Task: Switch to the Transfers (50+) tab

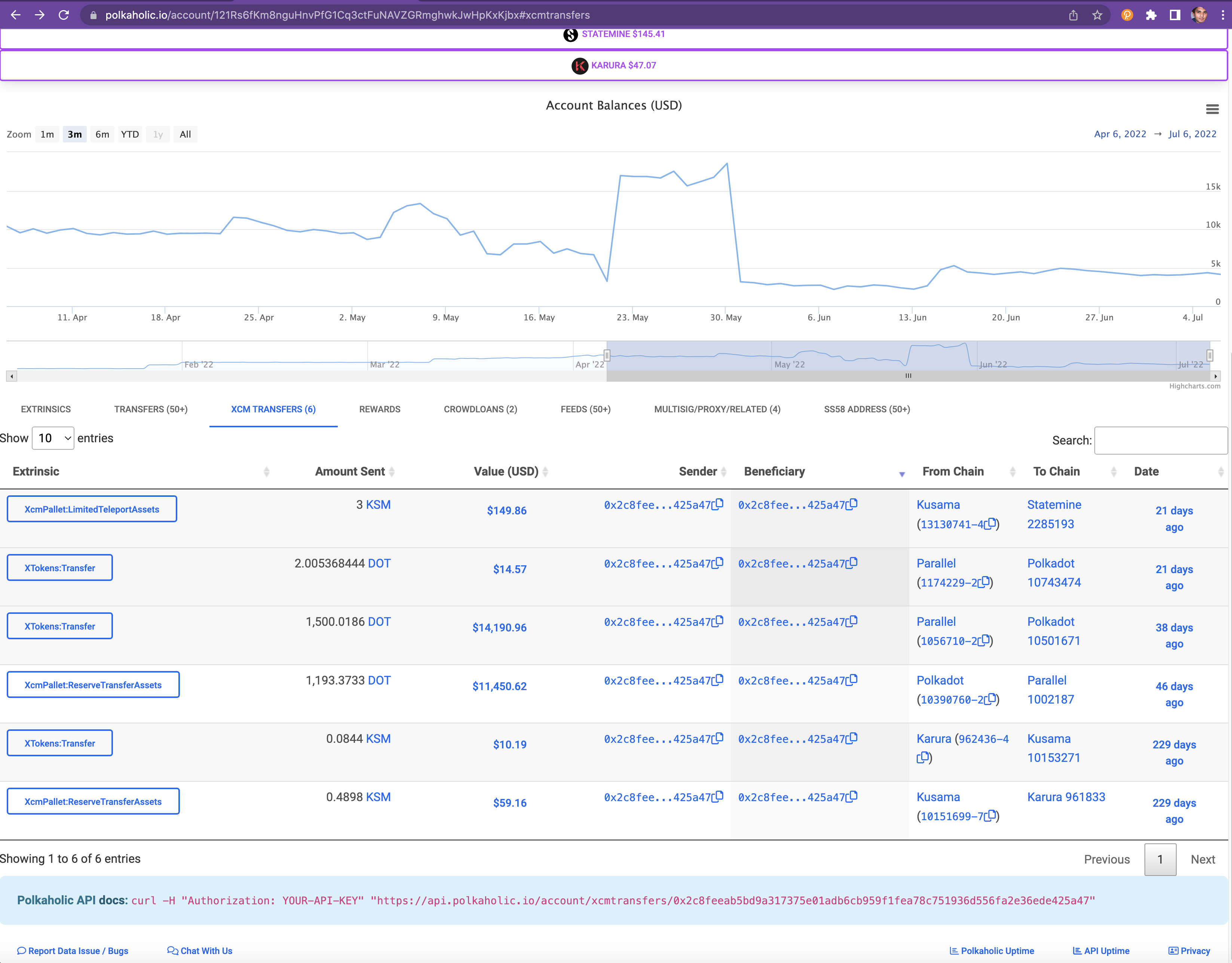Action: click(x=151, y=409)
